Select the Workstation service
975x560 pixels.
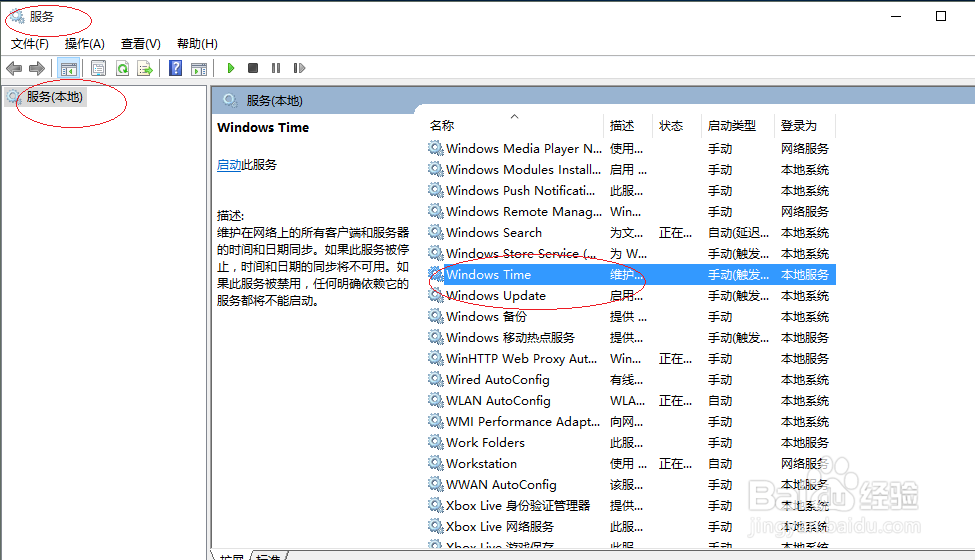point(631,464)
